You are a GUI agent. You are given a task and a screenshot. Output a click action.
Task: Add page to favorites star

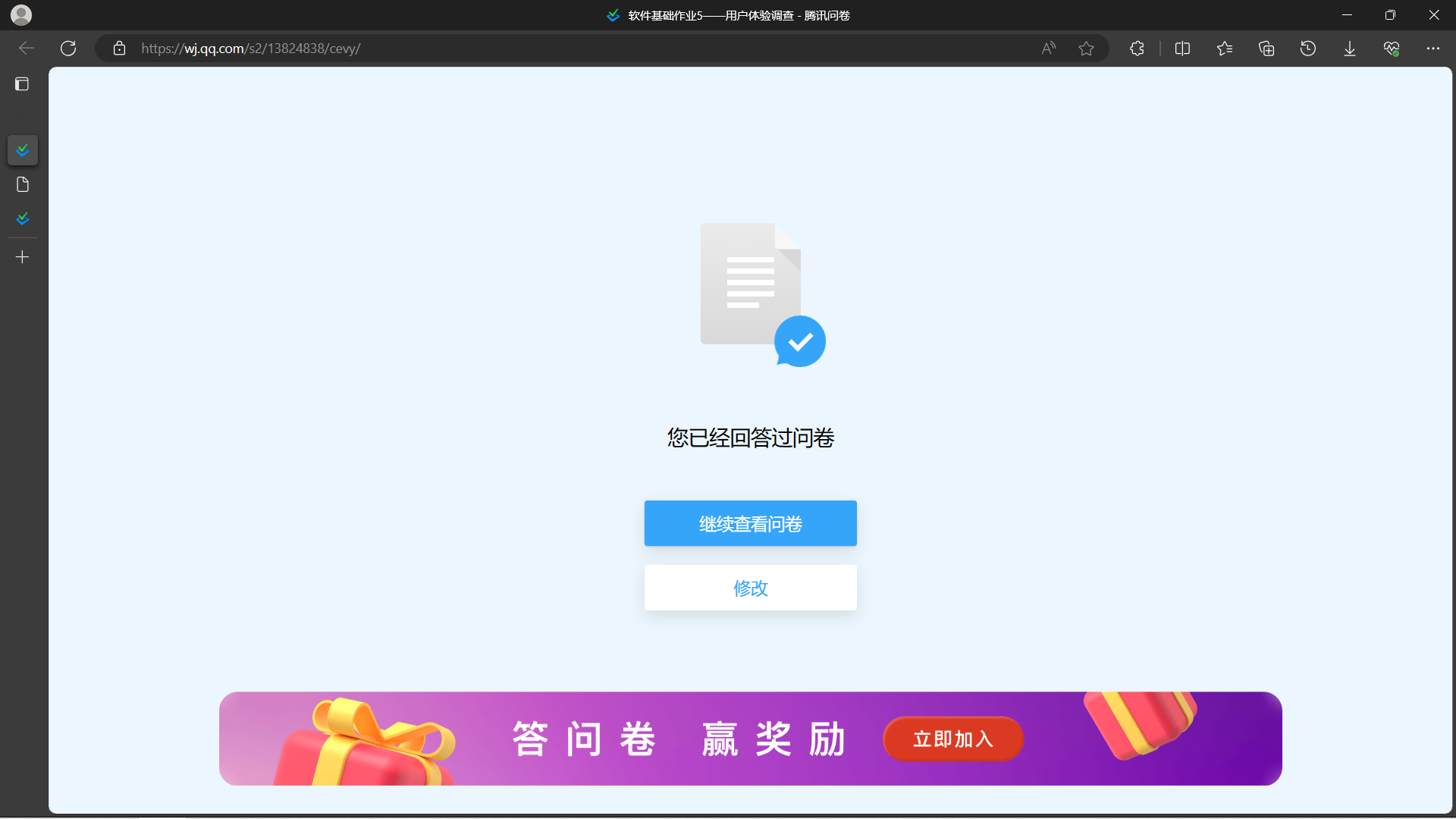pos(1086,49)
